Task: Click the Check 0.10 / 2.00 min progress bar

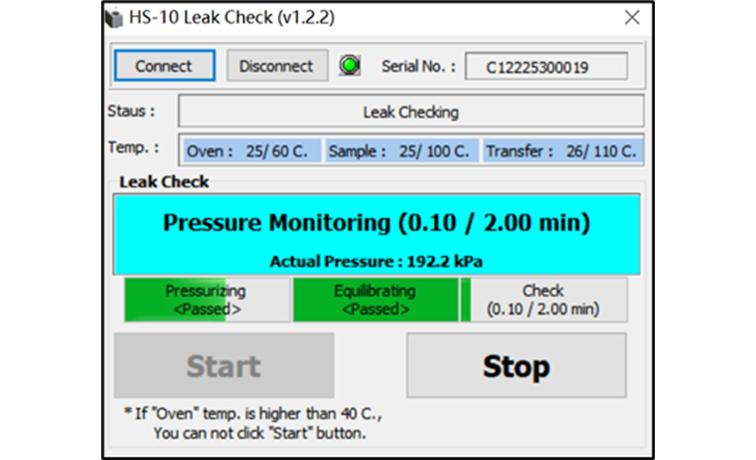Action: click(x=544, y=299)
